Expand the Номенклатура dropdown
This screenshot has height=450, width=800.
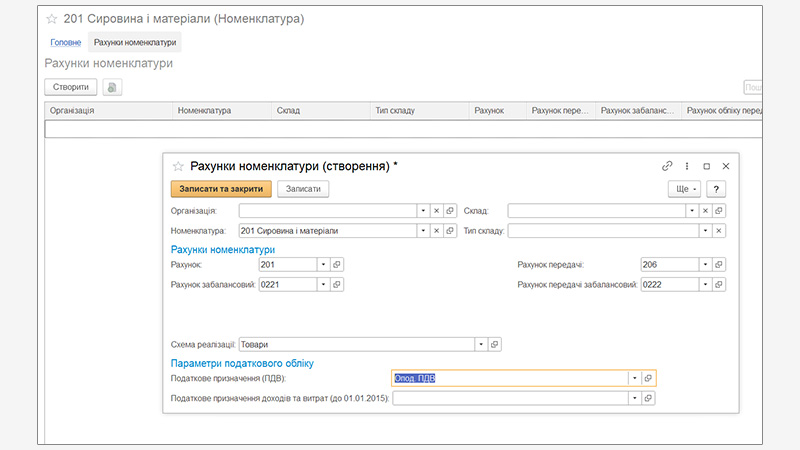point(422,231)
